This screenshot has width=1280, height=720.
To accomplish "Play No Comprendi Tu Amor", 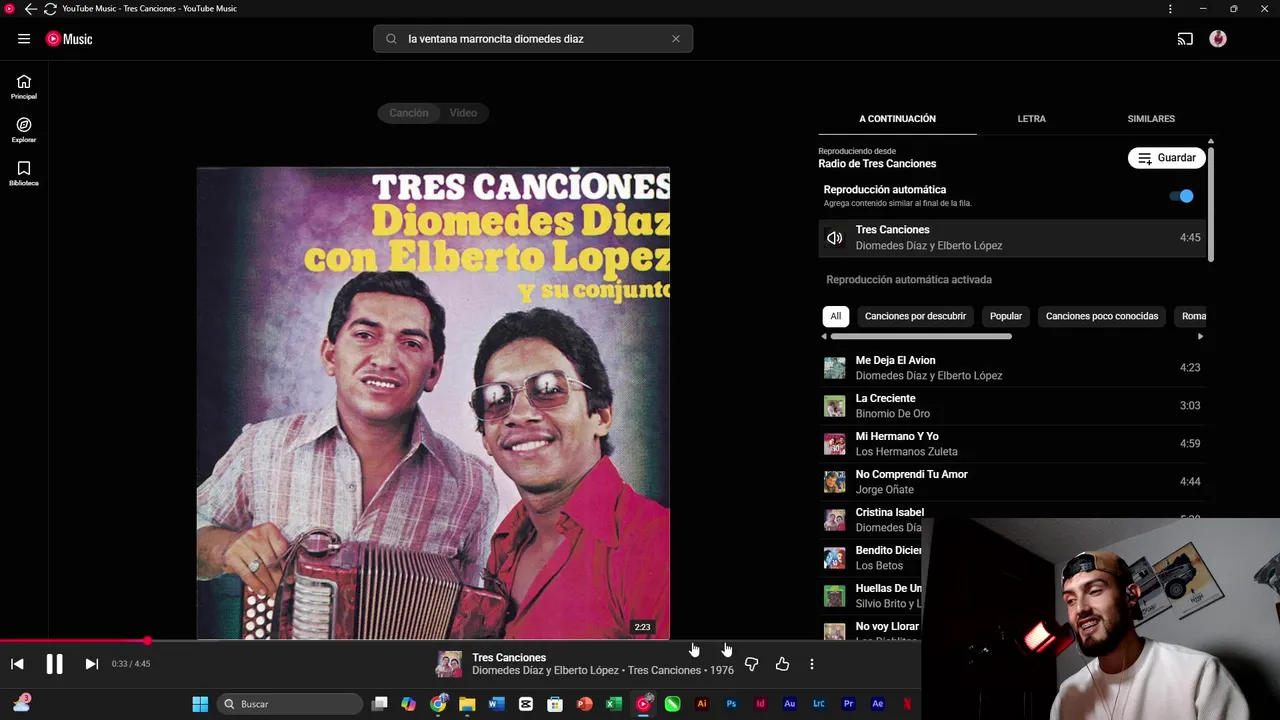I will (x=1012, y=482).
